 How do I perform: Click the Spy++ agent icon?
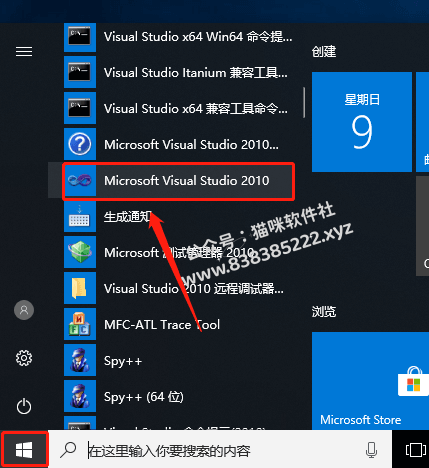[80, 360]
